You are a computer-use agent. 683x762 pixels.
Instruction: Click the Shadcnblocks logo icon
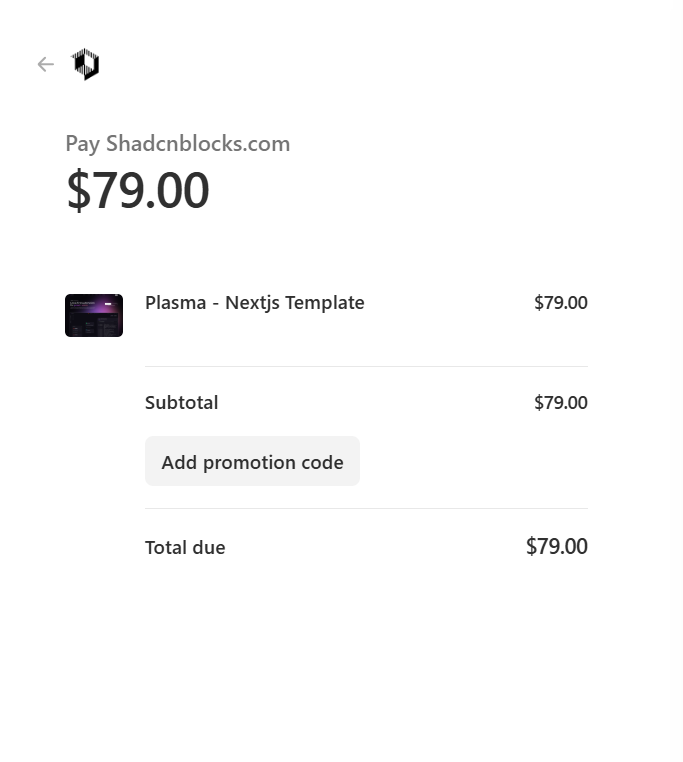86,64
